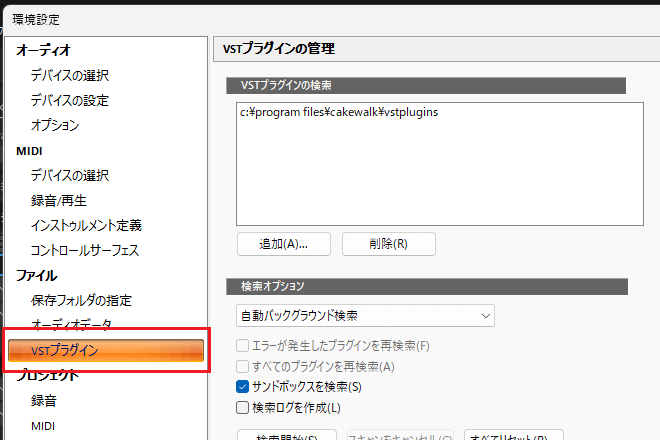
Task: Toggle the すべてのプラグインを再検索(A) checkbox
Action: pos(241,366)
